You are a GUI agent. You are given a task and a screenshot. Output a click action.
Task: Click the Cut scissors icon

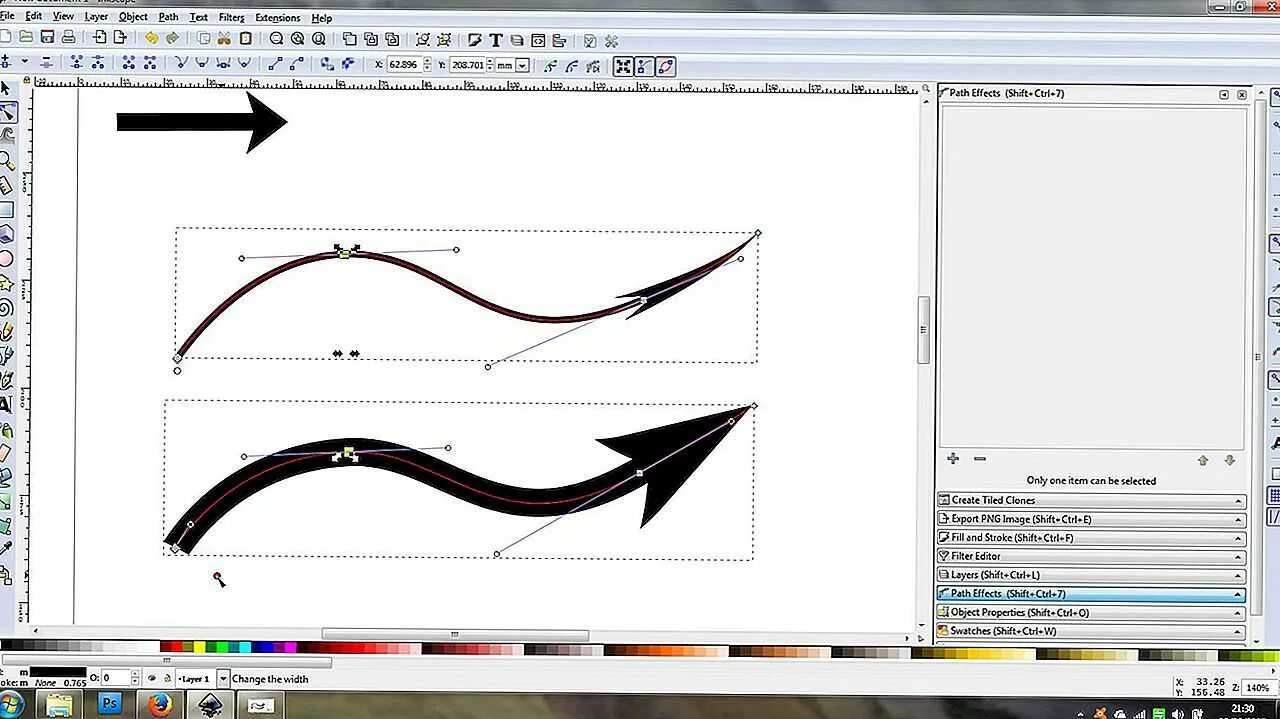point(224,38)
